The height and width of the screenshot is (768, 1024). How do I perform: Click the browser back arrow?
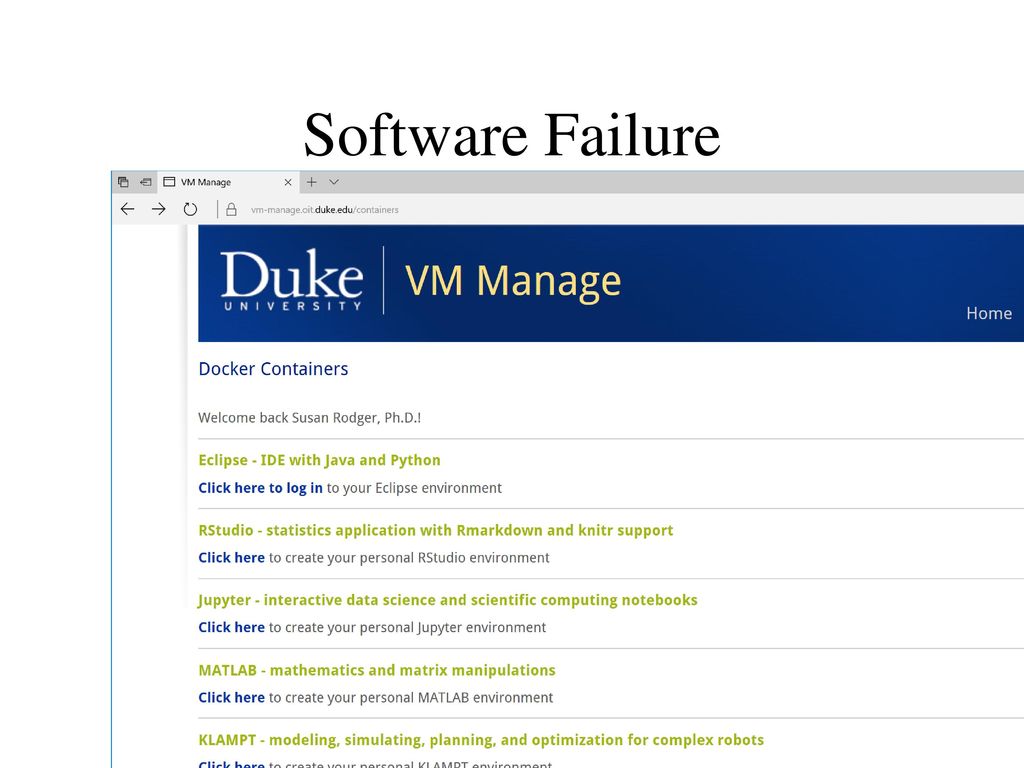click(x=127, y=209)
